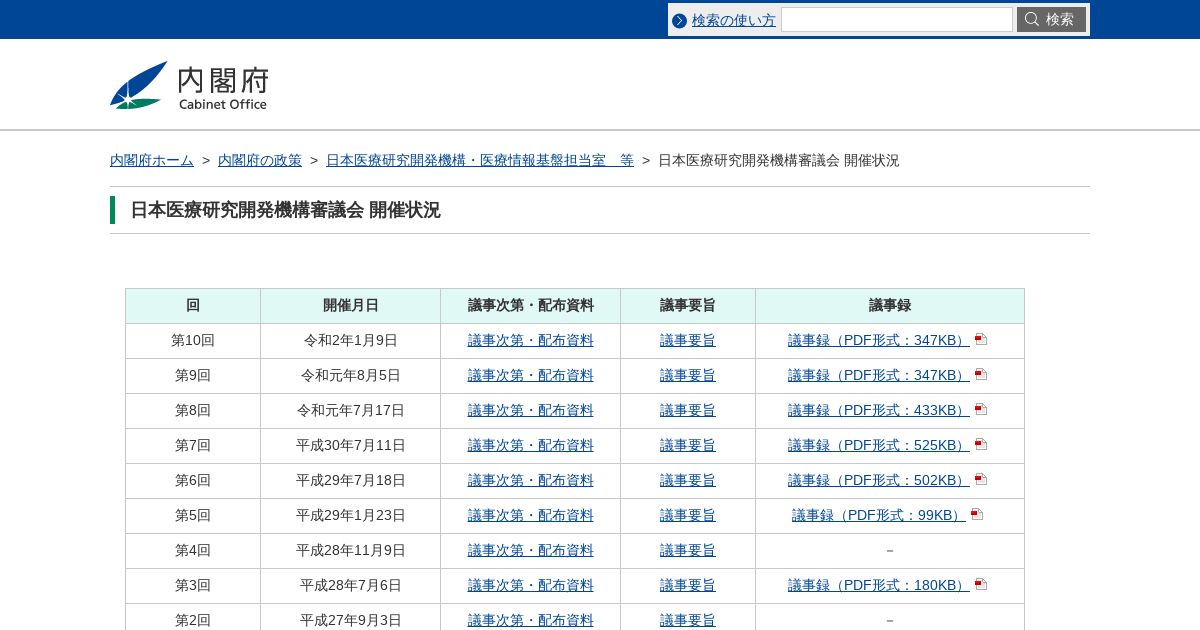This screenshot has width=1200, height=630.
Task: Open 議事録 PDF 525KB link
Action: (x=879, y=445)
